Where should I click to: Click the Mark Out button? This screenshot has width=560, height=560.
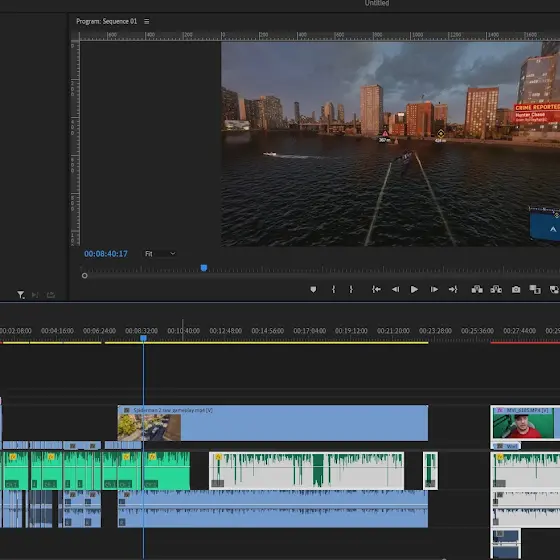tap(351, 289)
